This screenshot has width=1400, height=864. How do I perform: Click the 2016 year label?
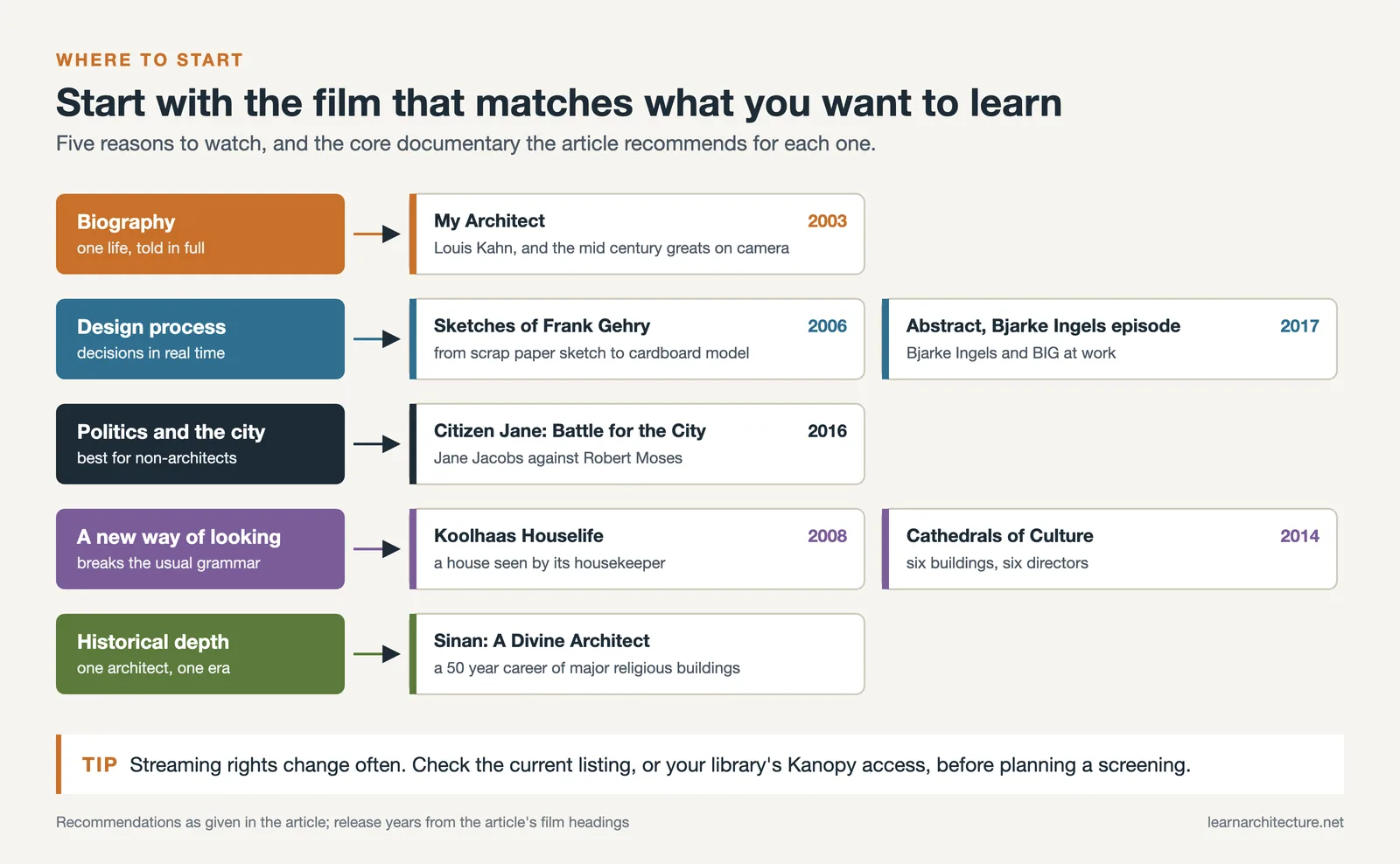click(827, 431)
